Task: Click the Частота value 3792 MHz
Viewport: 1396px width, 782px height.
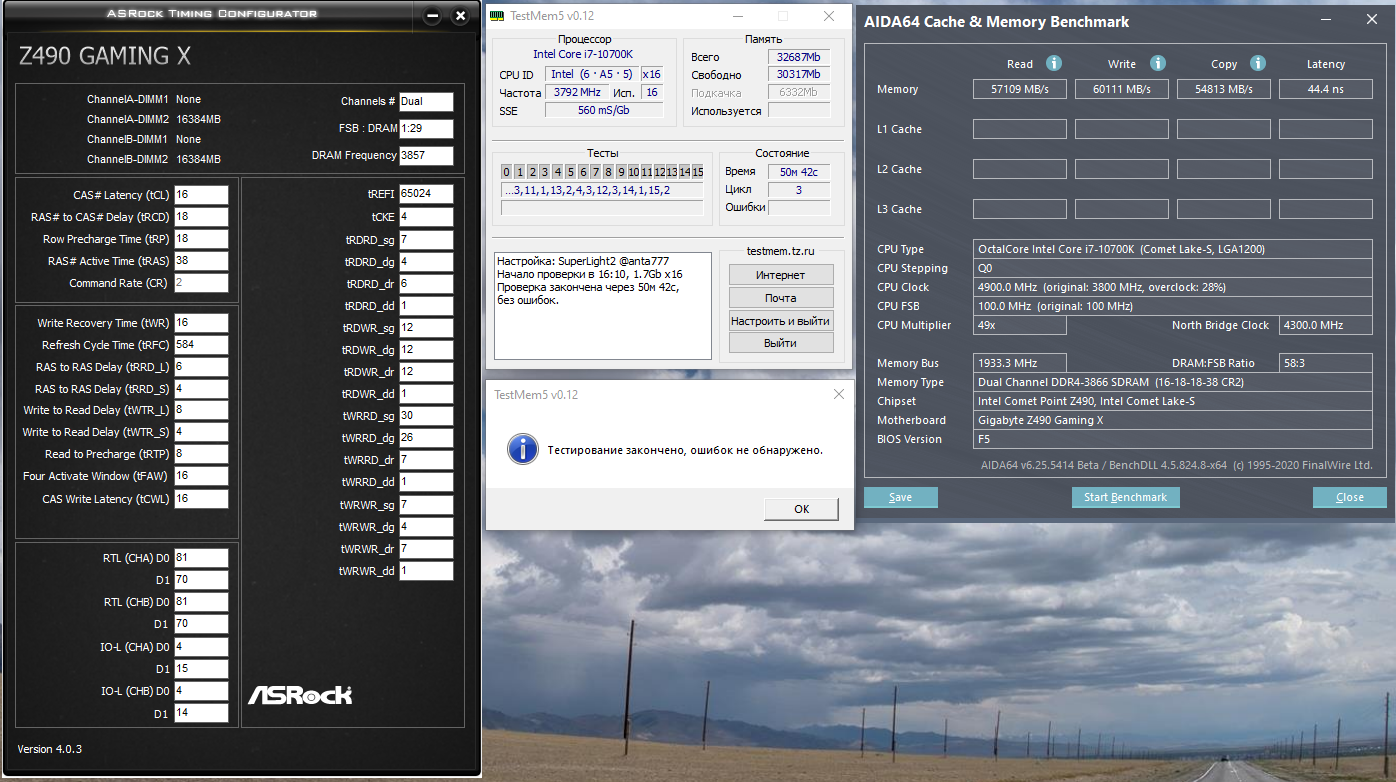Action: pos(577,92)
